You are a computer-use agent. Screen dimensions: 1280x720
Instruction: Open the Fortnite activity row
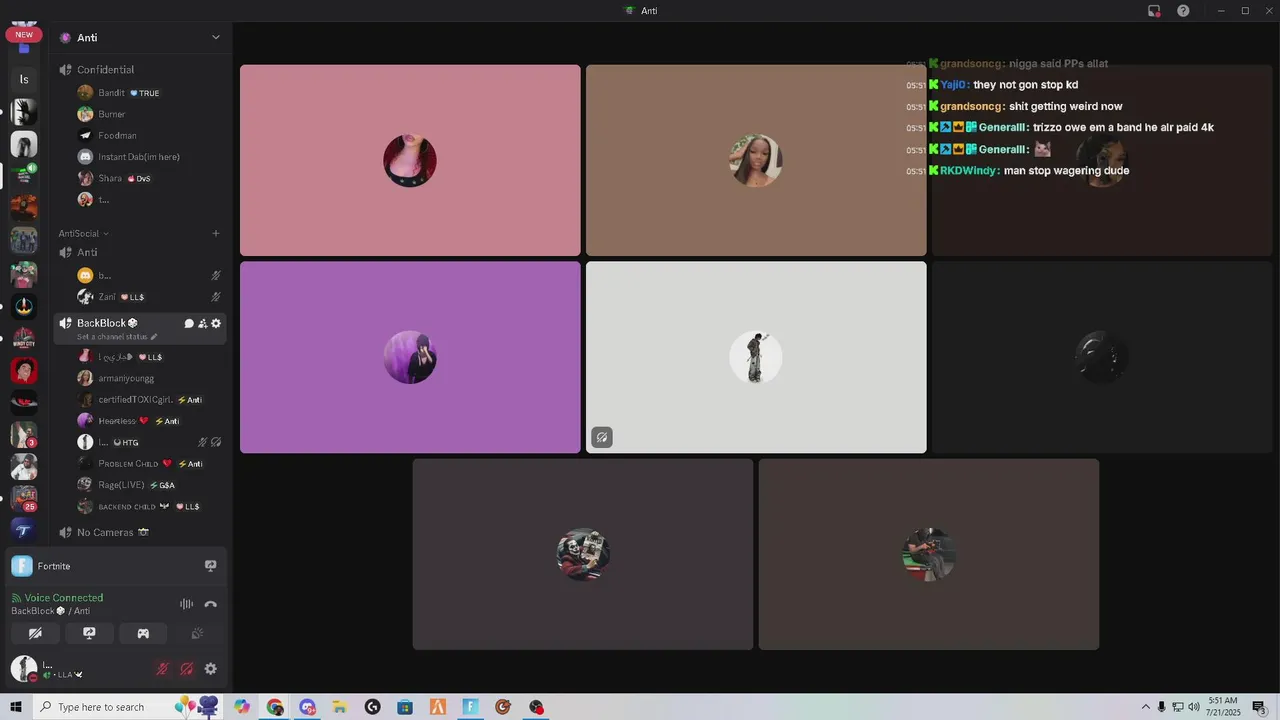(114, 566)
